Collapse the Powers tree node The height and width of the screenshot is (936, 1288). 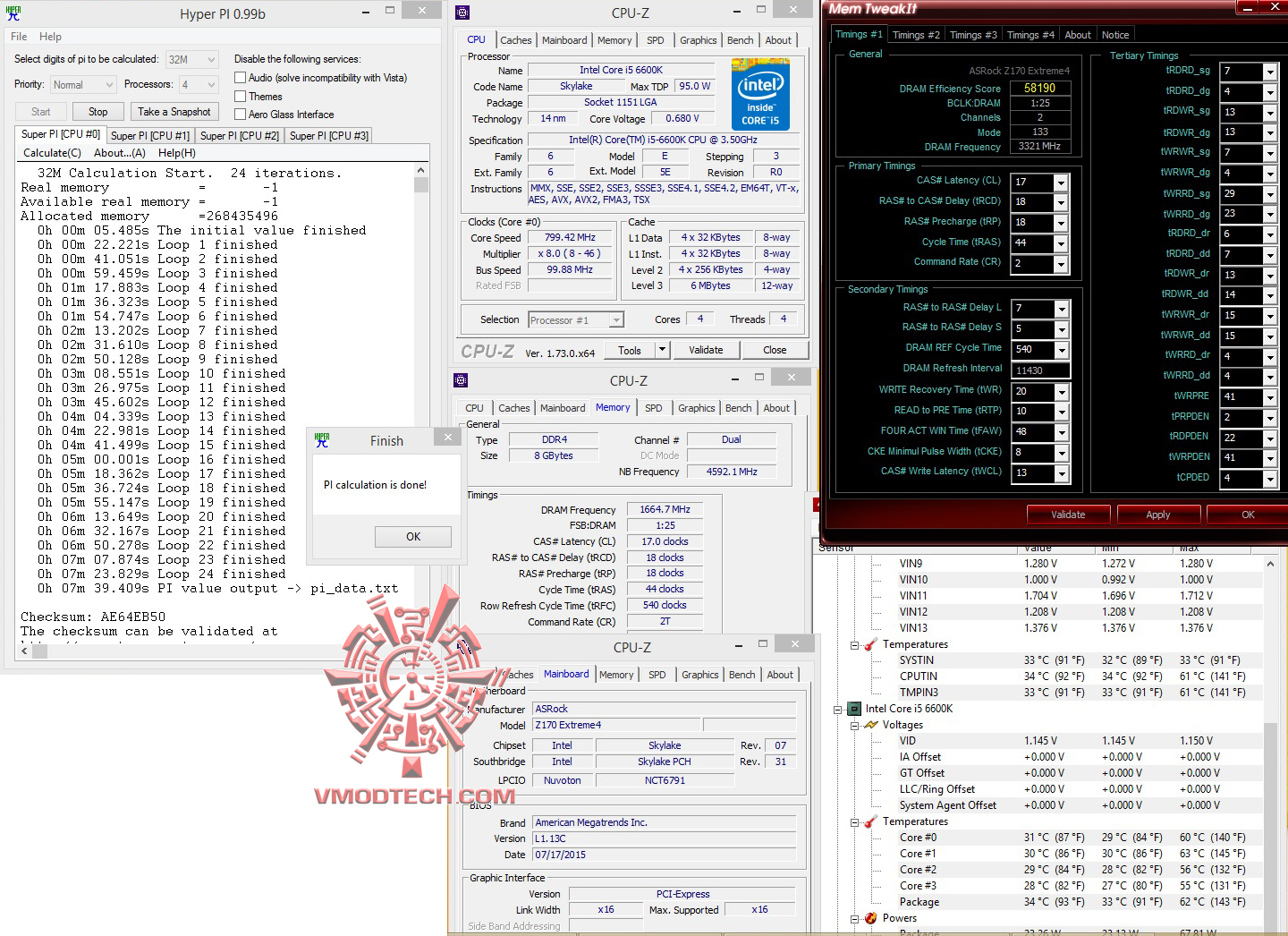(x=854, y=919)
